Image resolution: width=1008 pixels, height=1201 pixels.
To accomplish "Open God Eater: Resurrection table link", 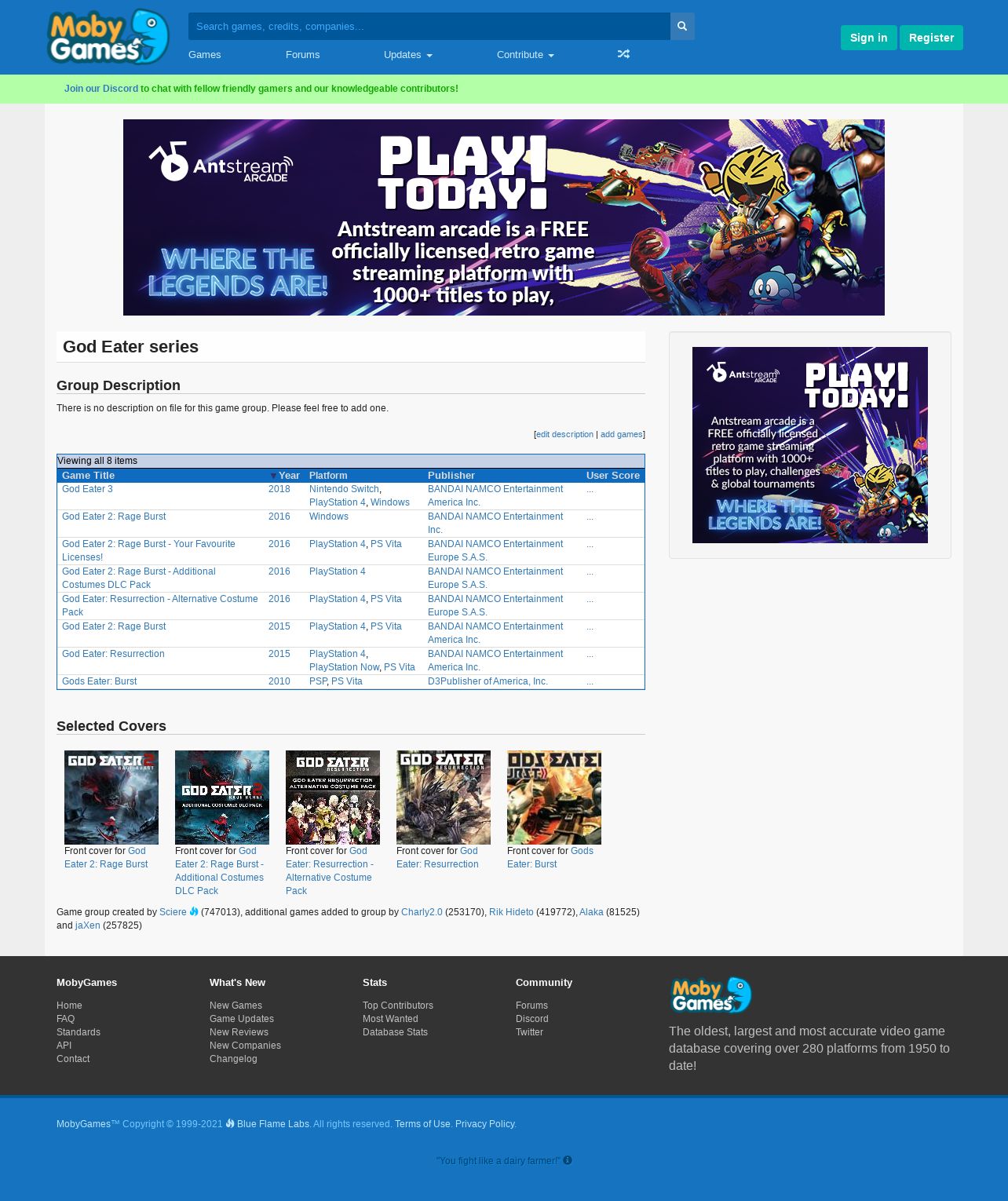I will point(113,654).
